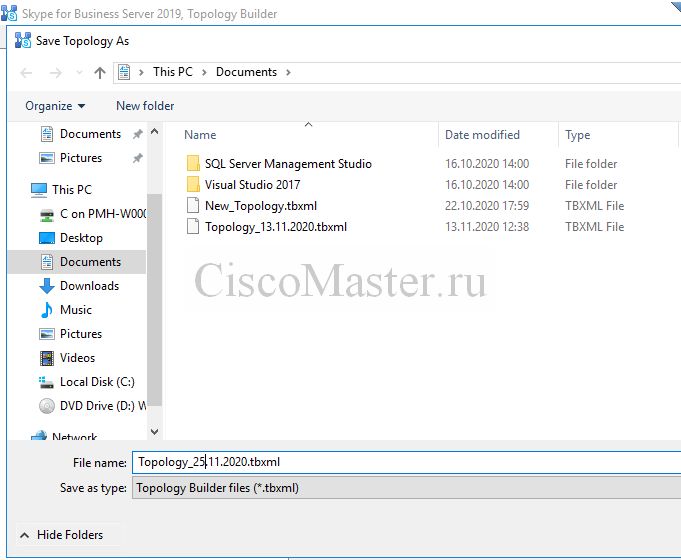
Task: Sort files by Date modified column
Action: click(482, 135)
